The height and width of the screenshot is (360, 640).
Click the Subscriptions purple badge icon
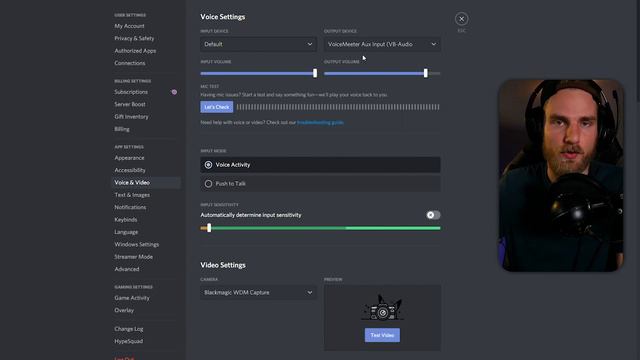pos(174,92)
